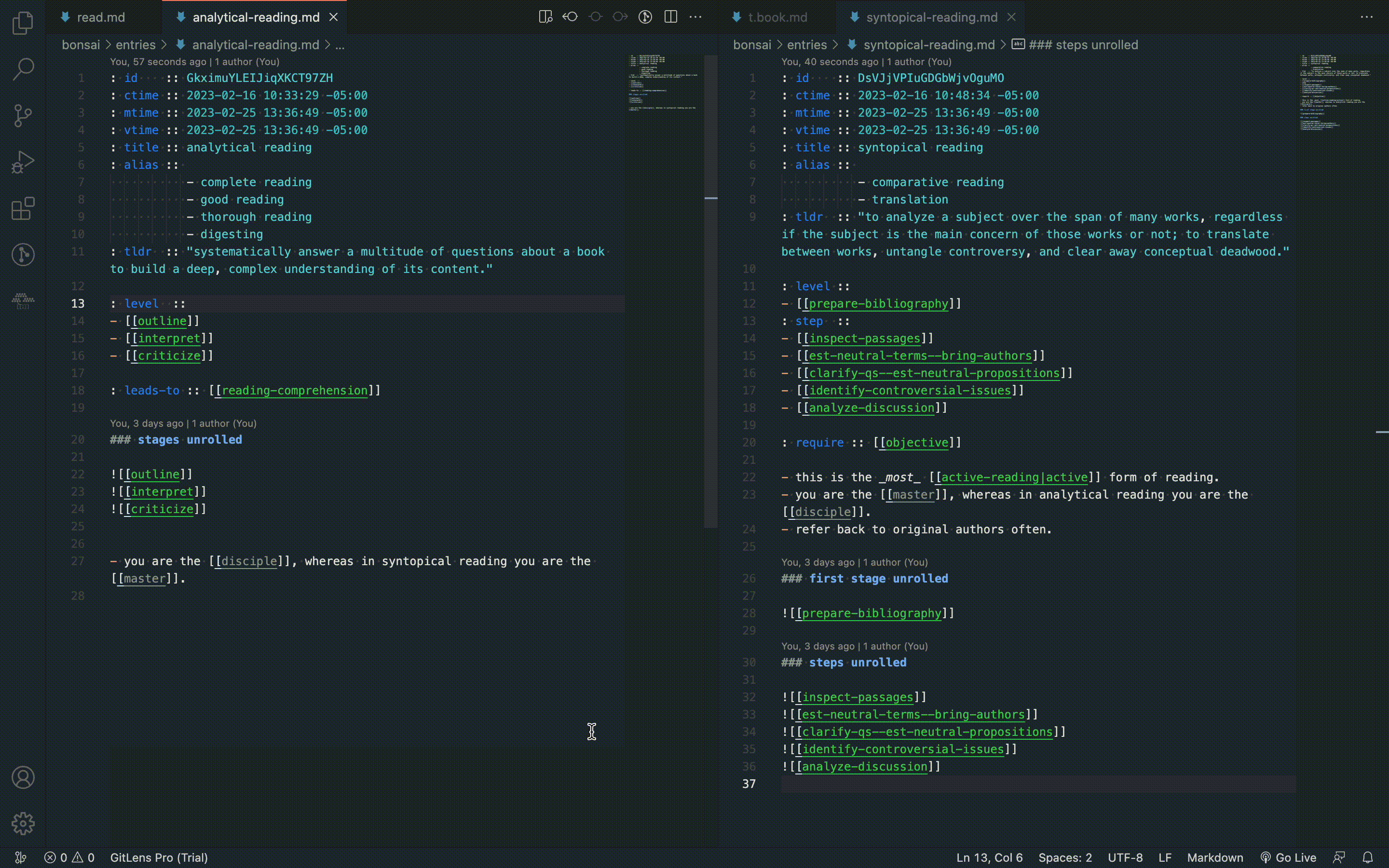1389x868 pixels.
Task: Click the bonsai breadcrumb in left editor
Action: [81, 45]
